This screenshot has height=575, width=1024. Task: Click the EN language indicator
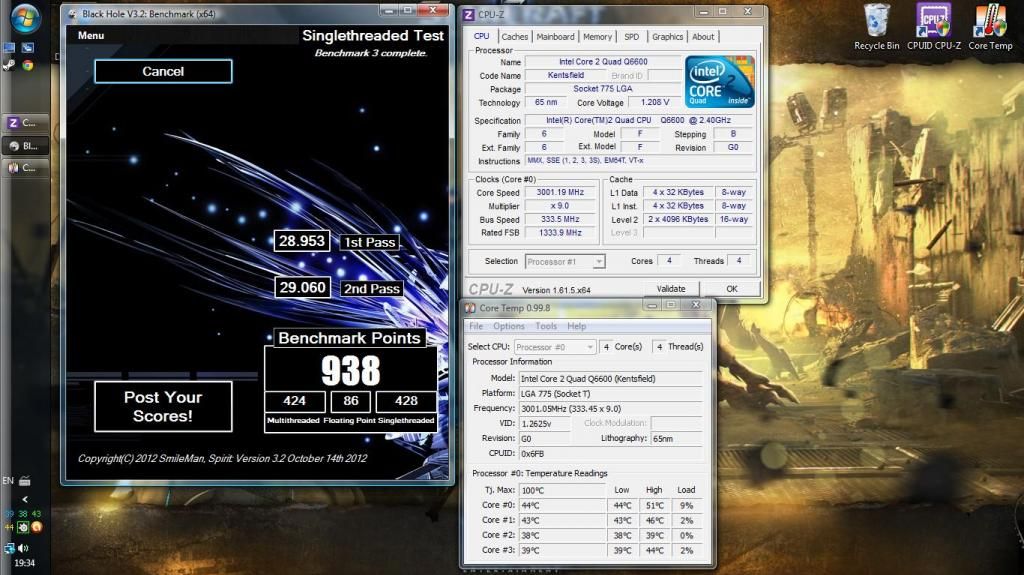tap(8, 481)
